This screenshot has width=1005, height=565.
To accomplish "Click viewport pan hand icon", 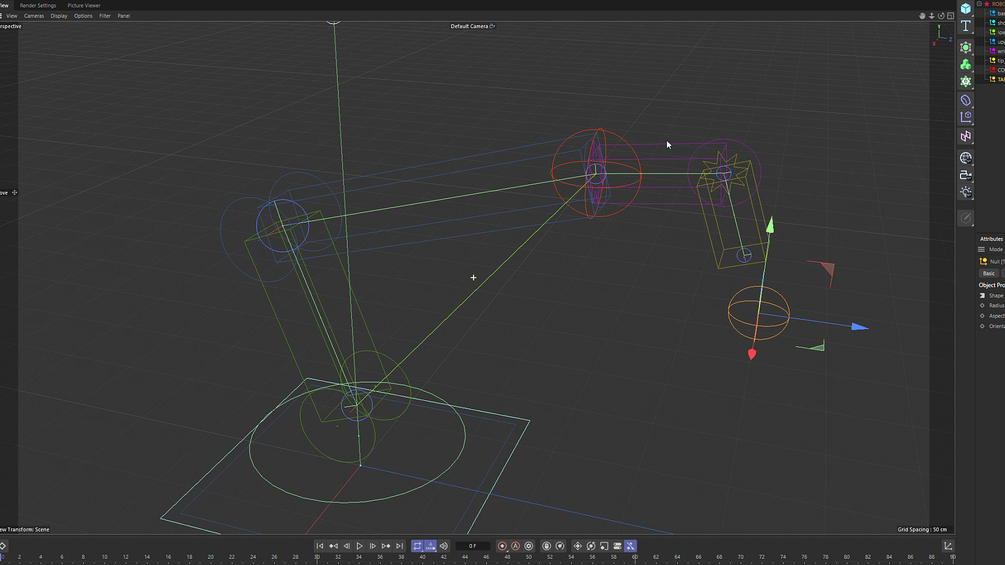I will [922, 16].
